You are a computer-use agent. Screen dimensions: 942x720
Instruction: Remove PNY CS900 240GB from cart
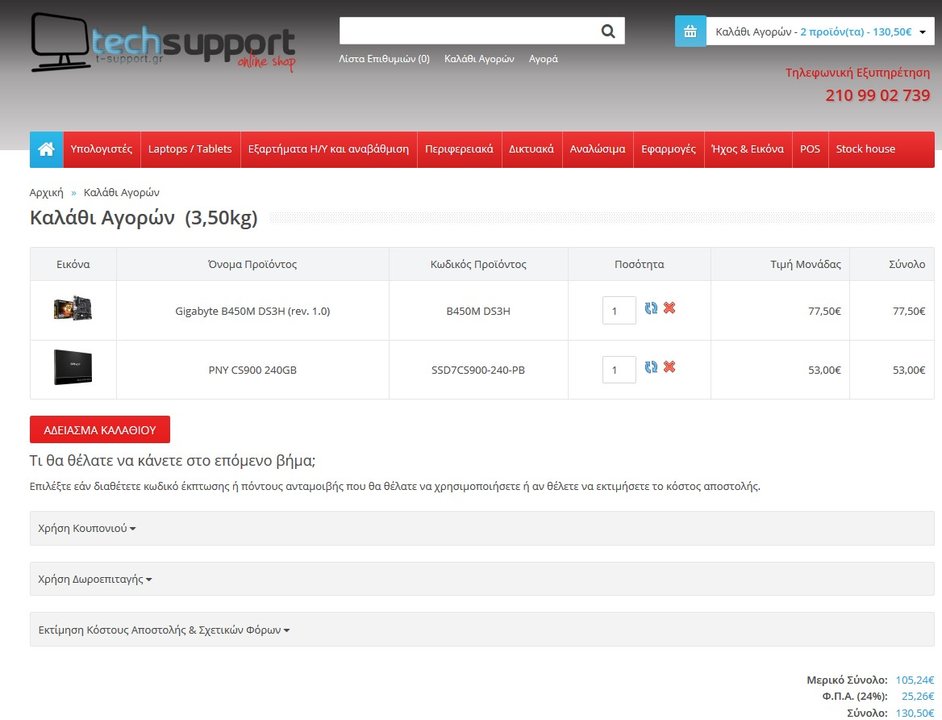669,367
